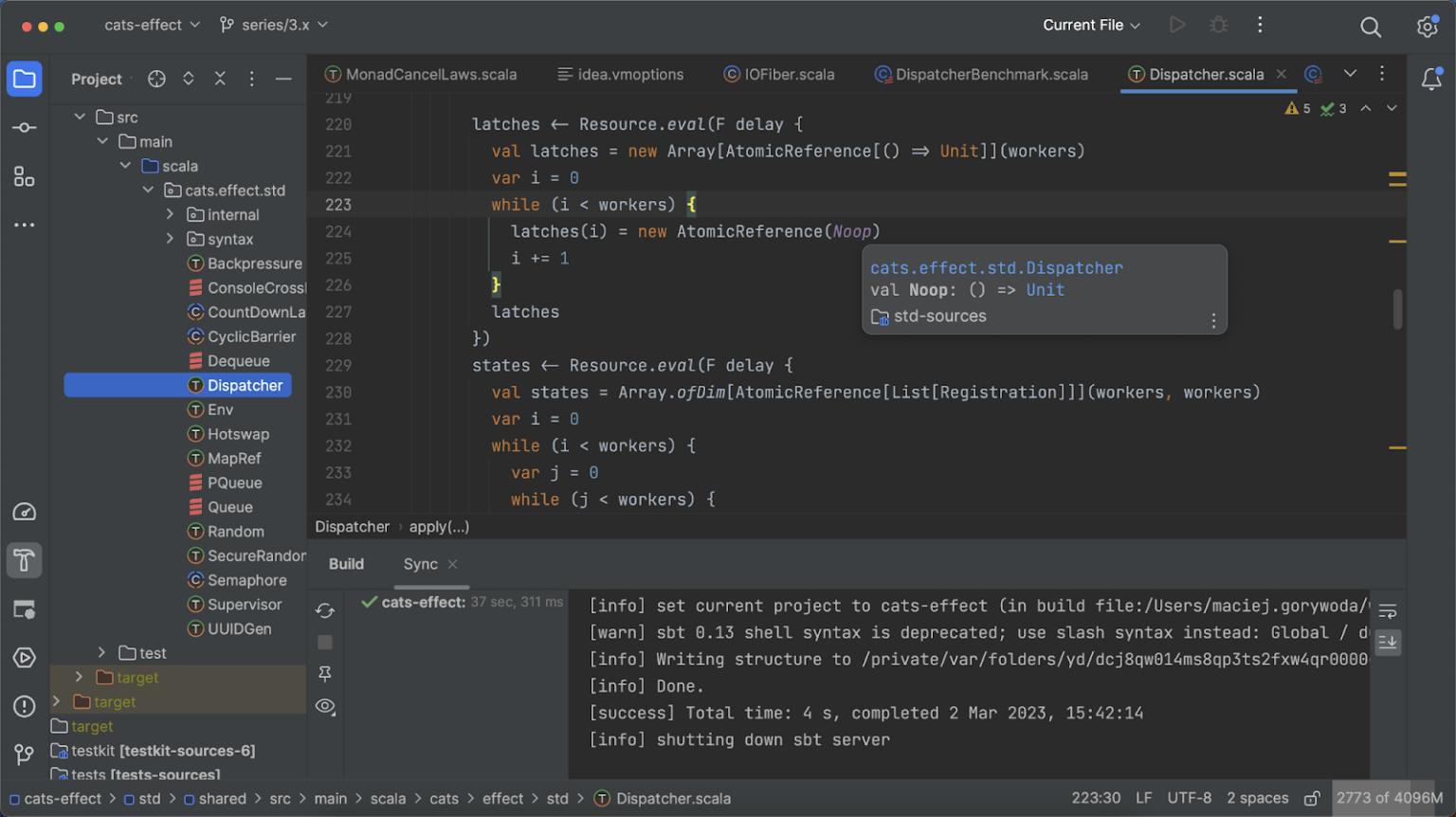
Task: Open IDE settings via the gear icon
Action: click(1427, 27)
